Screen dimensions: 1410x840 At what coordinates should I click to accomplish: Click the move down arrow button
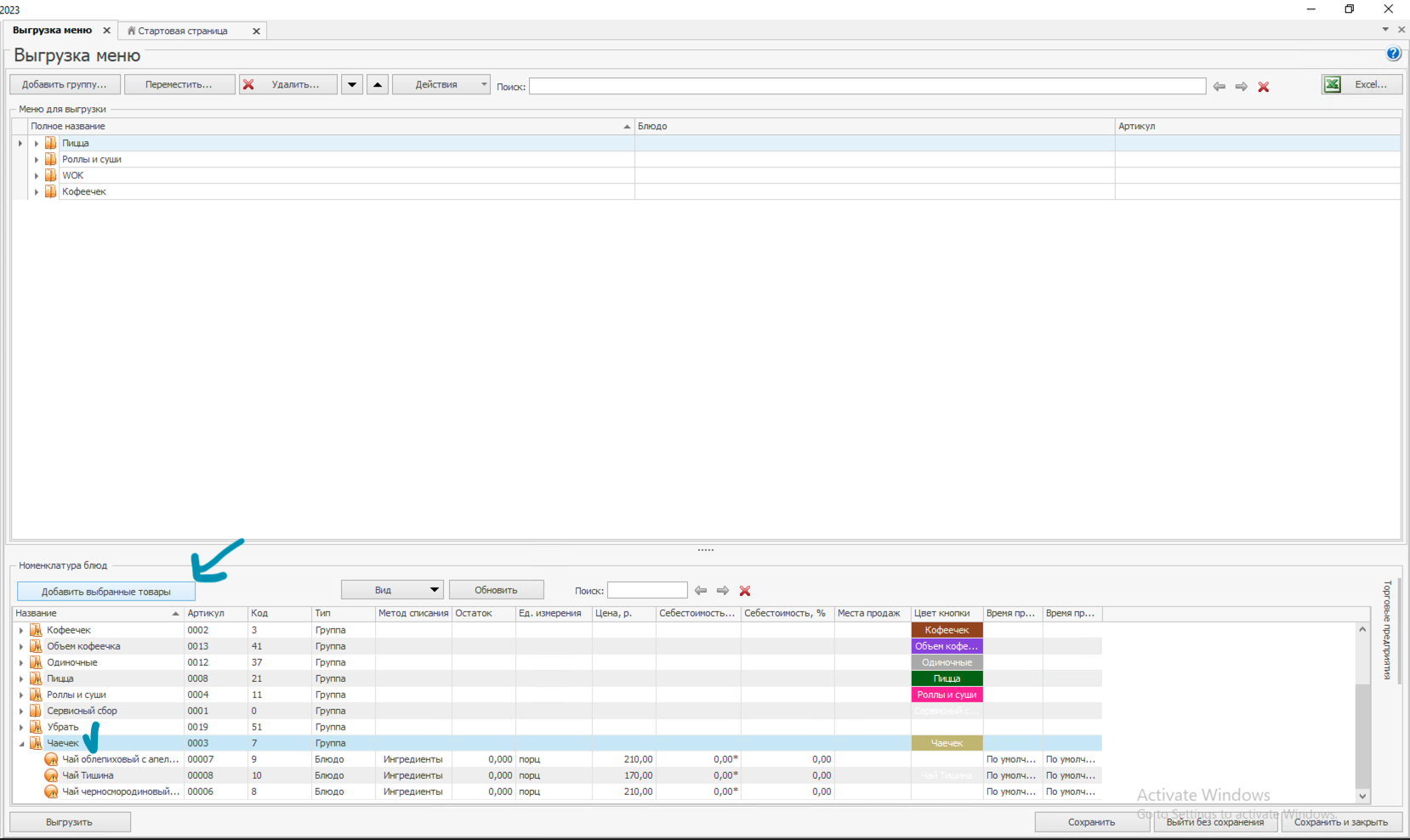(x=352, y=84)
